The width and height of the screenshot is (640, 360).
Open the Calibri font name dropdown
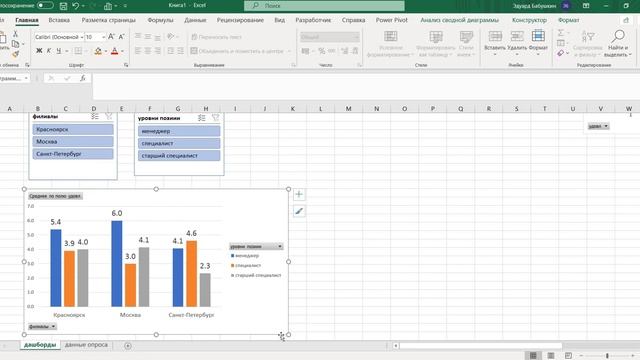pyautogui.click(x=82, y=37)
